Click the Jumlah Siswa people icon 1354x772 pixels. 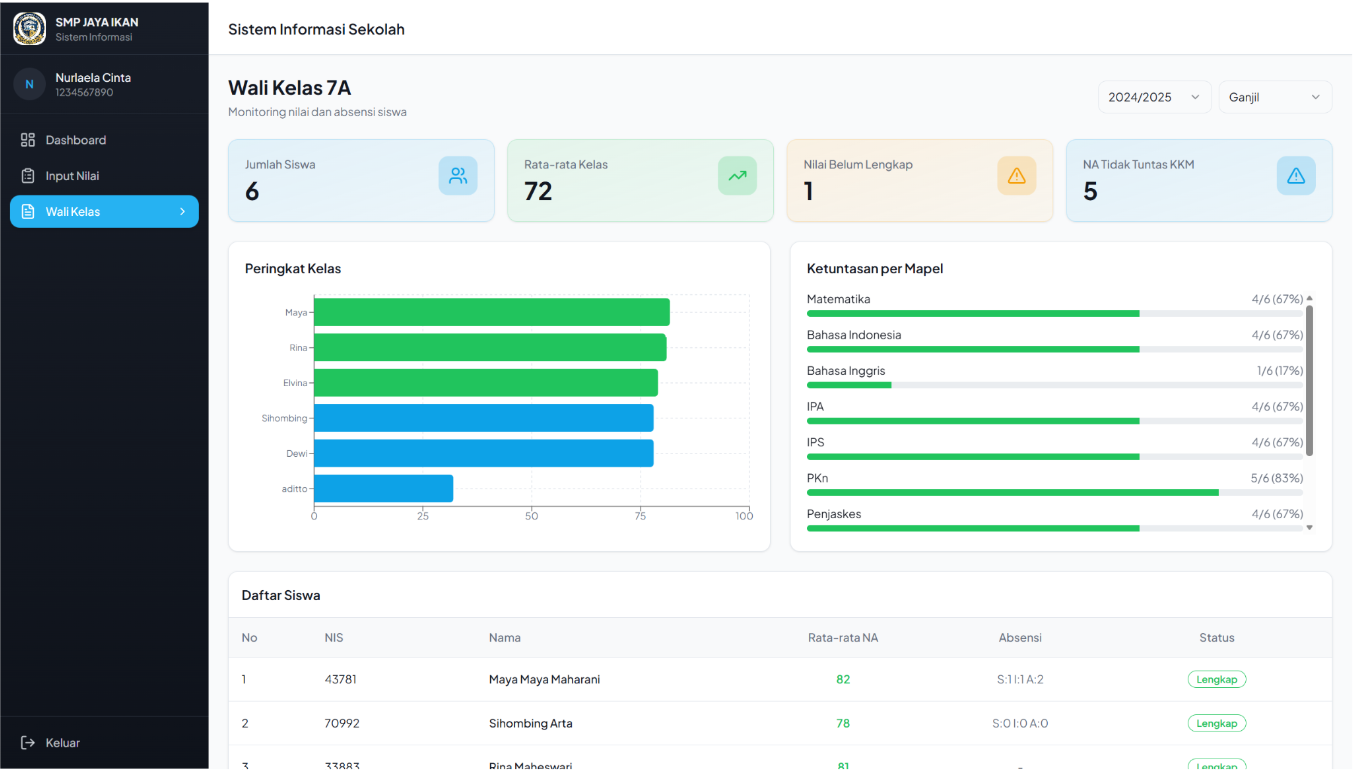click(x=458, y=176)
